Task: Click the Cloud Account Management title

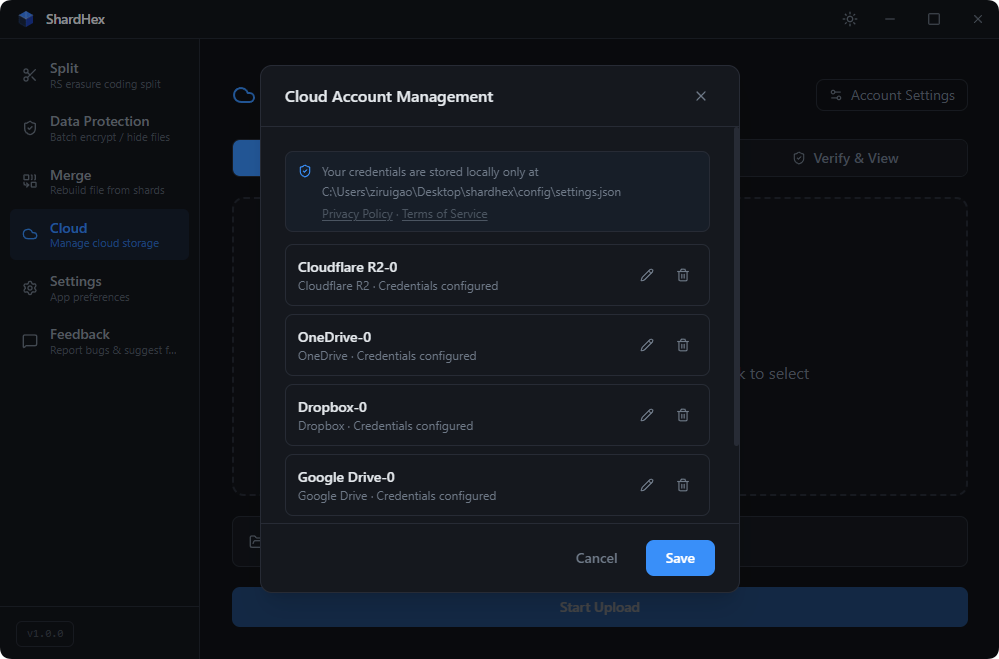Action: pos(389,96)
